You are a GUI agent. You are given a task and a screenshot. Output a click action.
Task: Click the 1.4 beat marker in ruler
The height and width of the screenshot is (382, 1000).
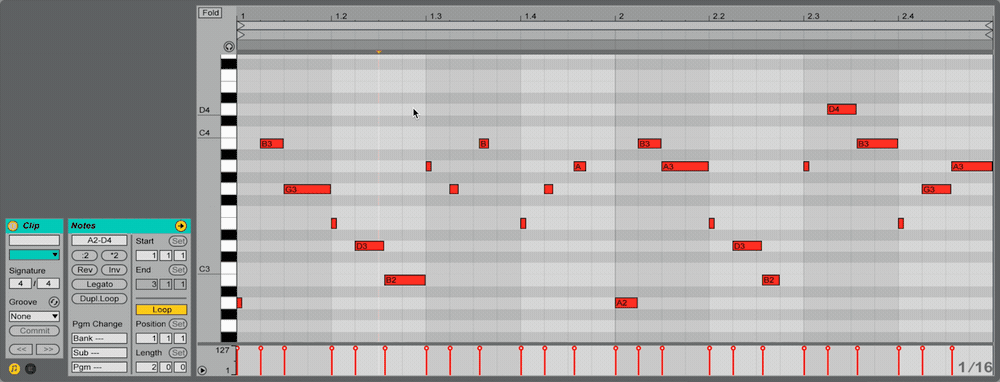(x=530, y=16)
